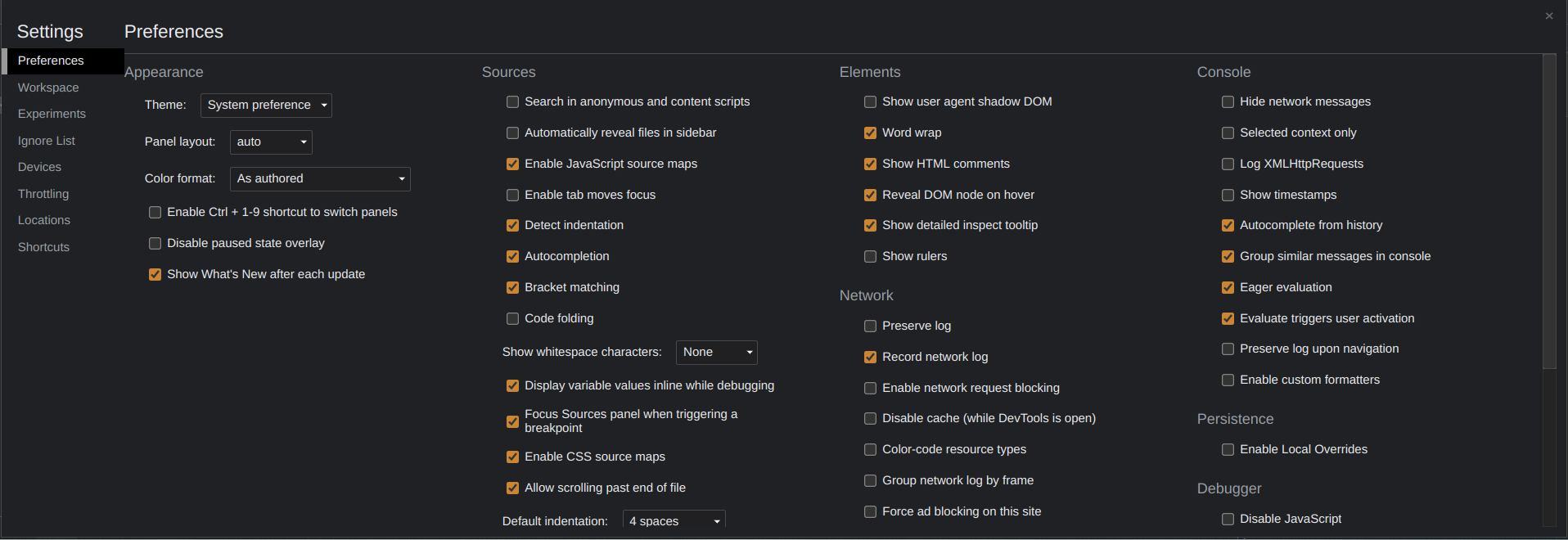Viewport: 1568px width, 540px height.
Task: Go to the Ignore List tab
Action: (47, 141)
